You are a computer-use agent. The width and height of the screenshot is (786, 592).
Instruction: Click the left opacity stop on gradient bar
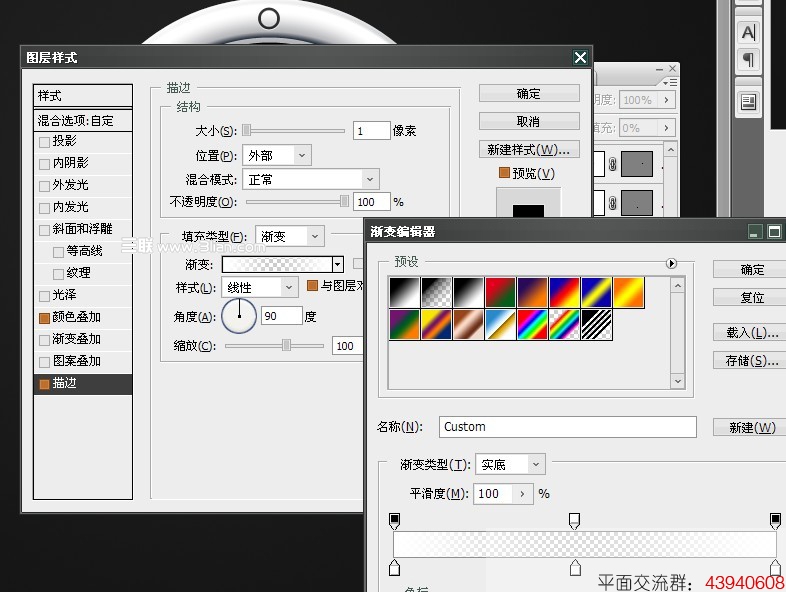395,521
